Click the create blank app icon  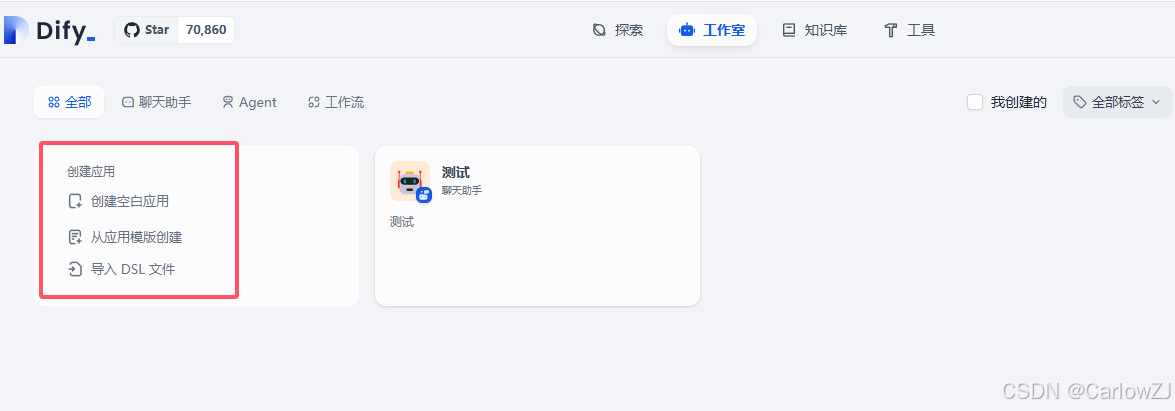click(75, 201)
